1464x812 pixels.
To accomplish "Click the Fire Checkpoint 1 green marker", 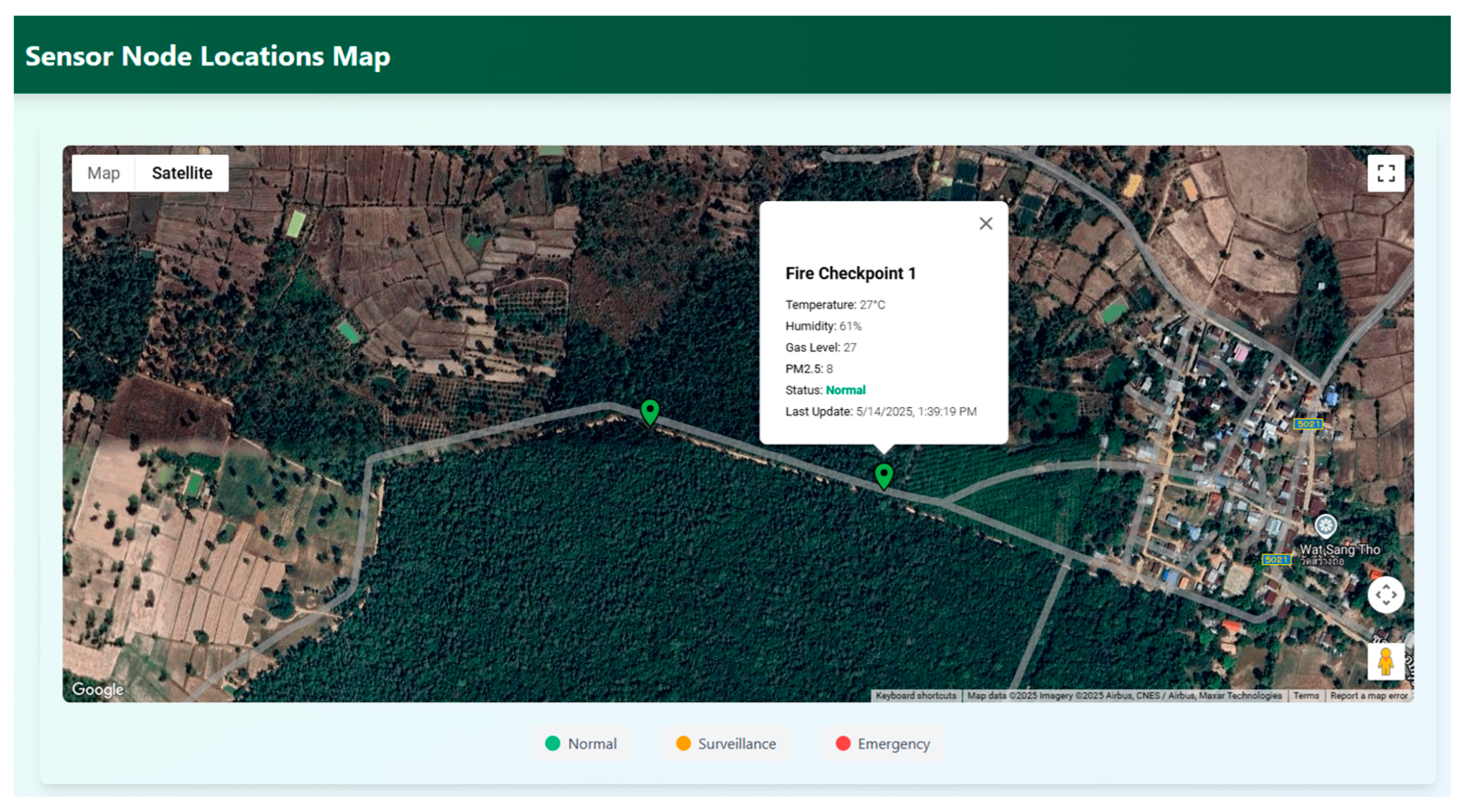I will pyautogui.click(x=883, y=475).
